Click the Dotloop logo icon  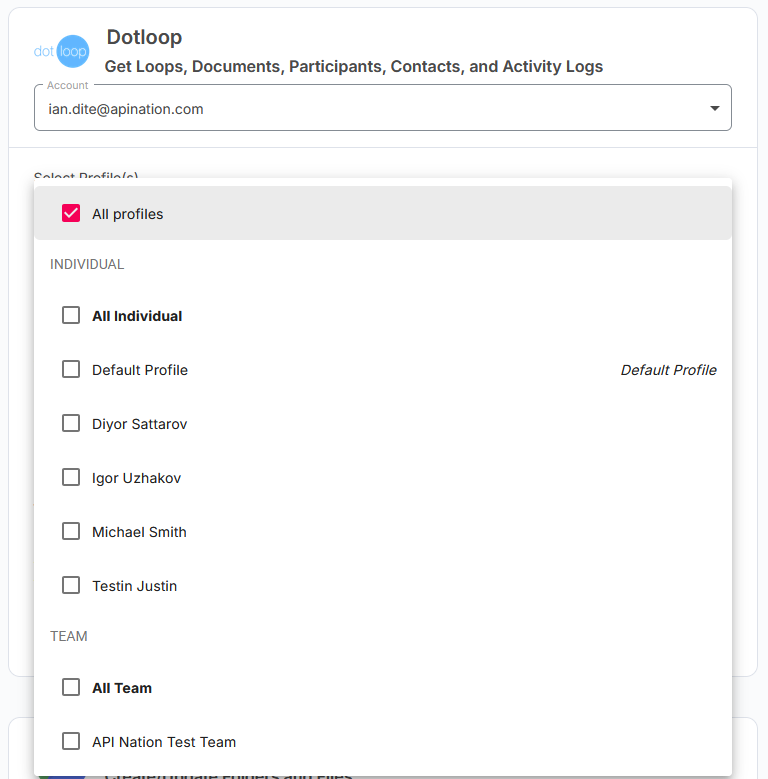click(x=62, y=51)
